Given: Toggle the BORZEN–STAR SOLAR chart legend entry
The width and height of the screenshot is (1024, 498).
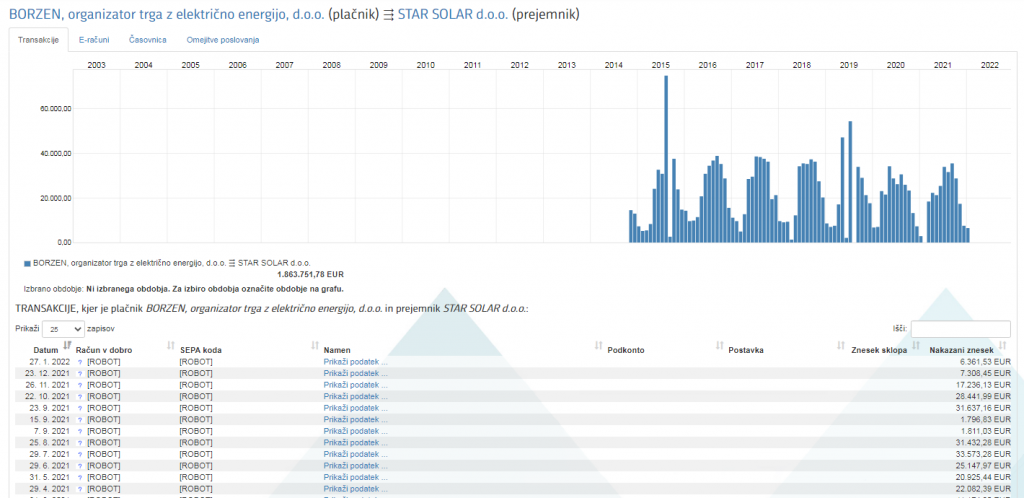Looking at the screenshot, I should (x=167, y=263).
